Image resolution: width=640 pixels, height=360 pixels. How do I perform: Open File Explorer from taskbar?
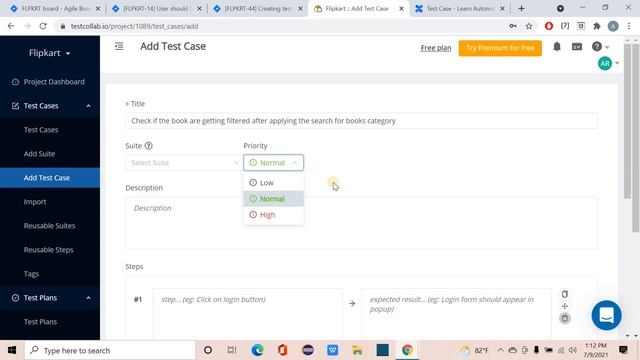pyautogui.click(x=357, y=350)
